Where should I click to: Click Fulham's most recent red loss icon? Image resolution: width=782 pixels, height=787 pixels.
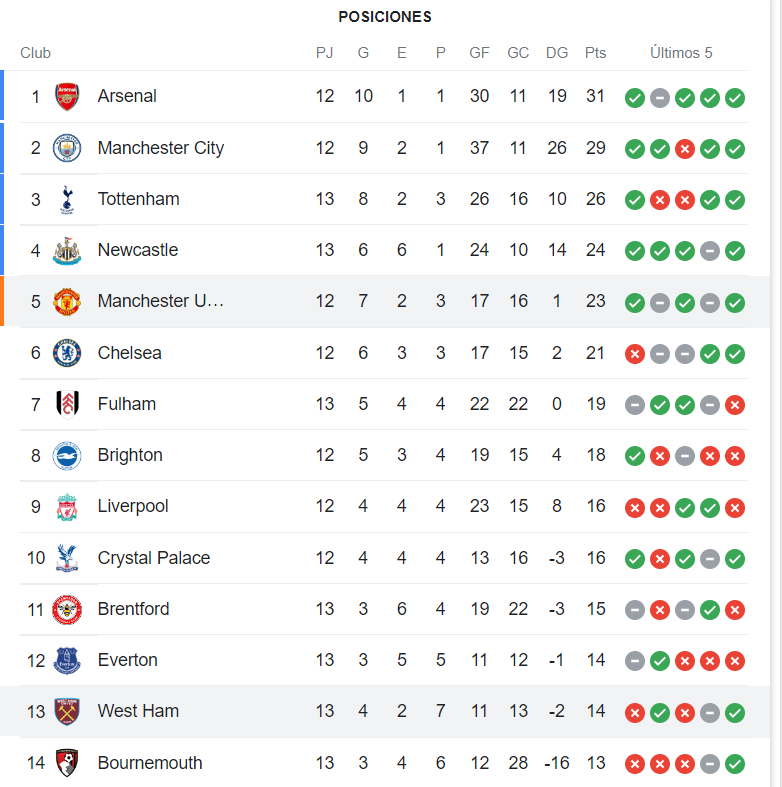click(735, 405)
